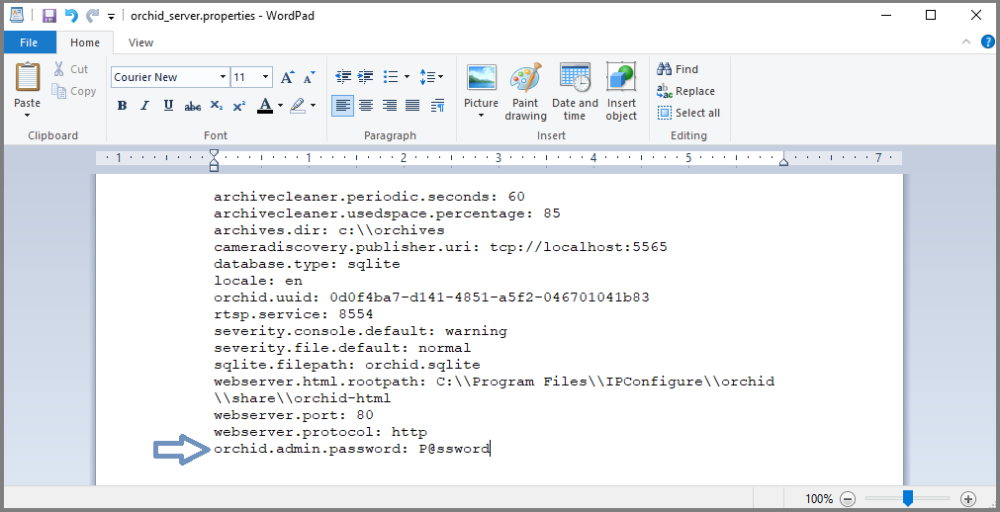Justify the paragraph text
This screenshot has width=1000, height=512.
(x=413, y=106)
